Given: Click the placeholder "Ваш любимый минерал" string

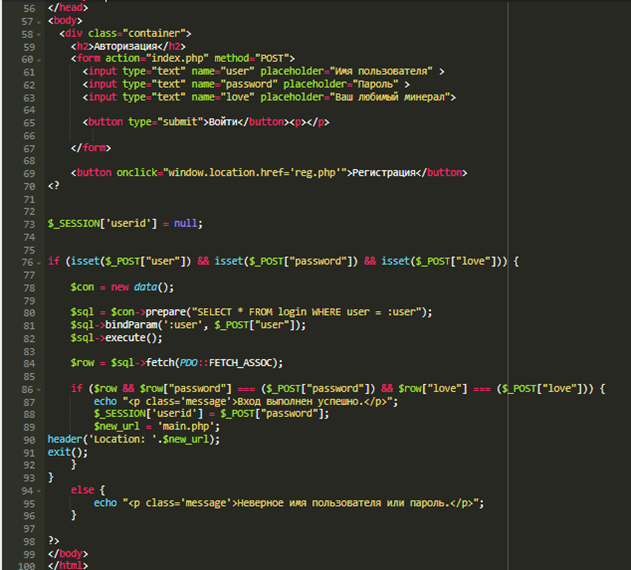Looking at the screenshot, I should tap(390, 97).
